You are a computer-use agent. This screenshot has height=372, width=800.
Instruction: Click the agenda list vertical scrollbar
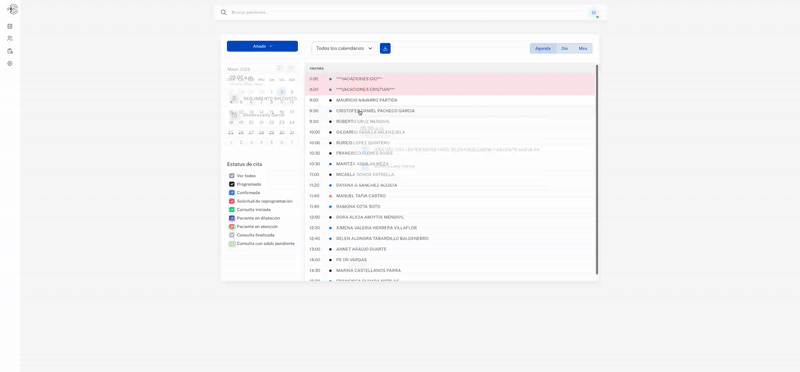pyautogui.click(x=596, y=169)
